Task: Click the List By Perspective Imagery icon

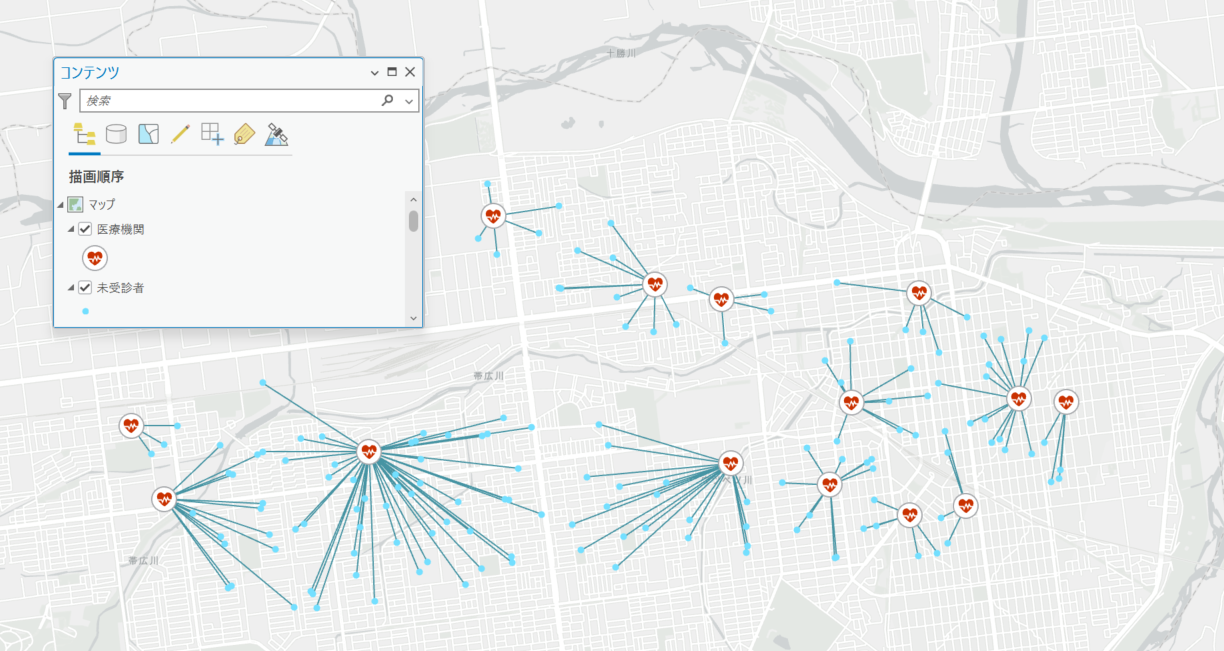Action: pos(277,134)
